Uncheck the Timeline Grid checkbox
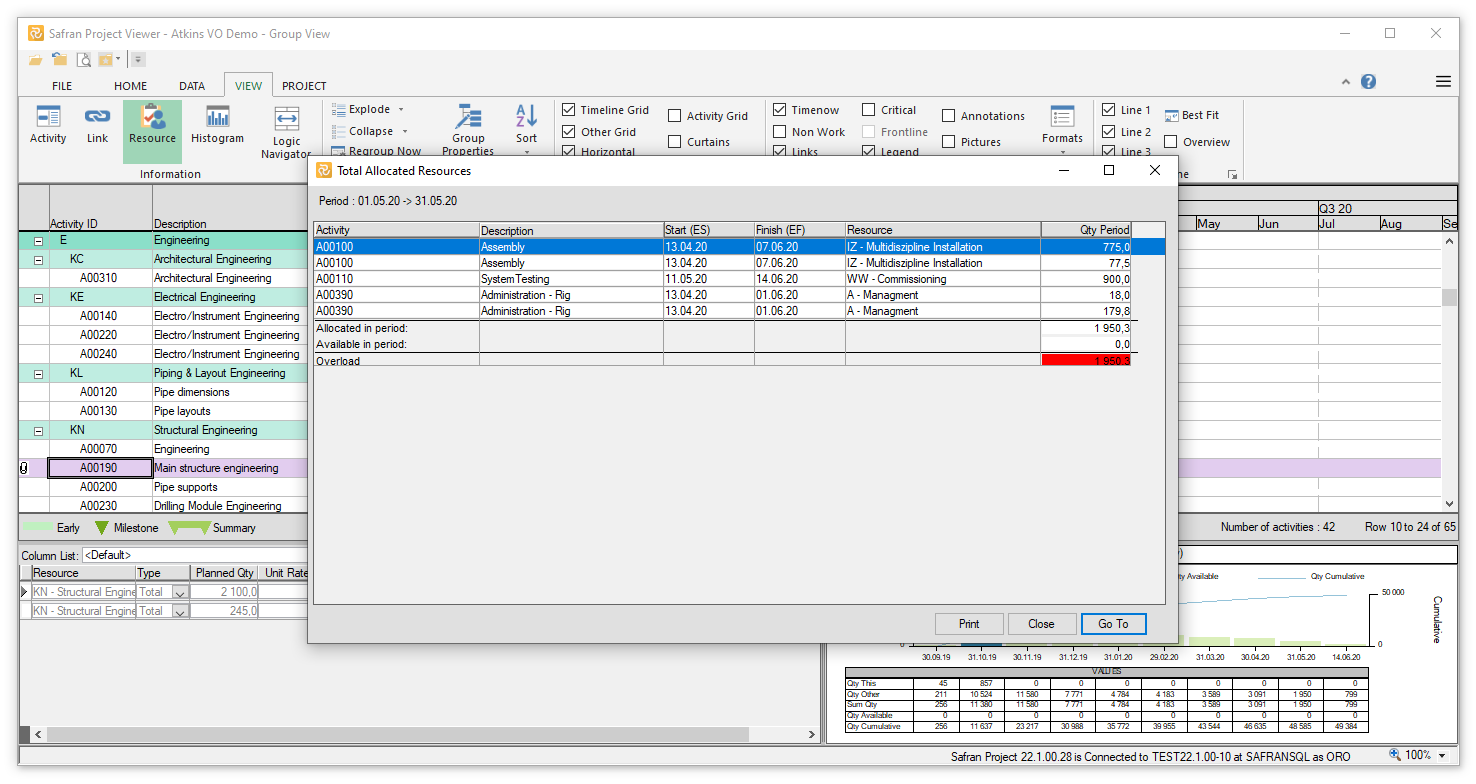This screenshot has height=784, width=1476. [568, 110]
